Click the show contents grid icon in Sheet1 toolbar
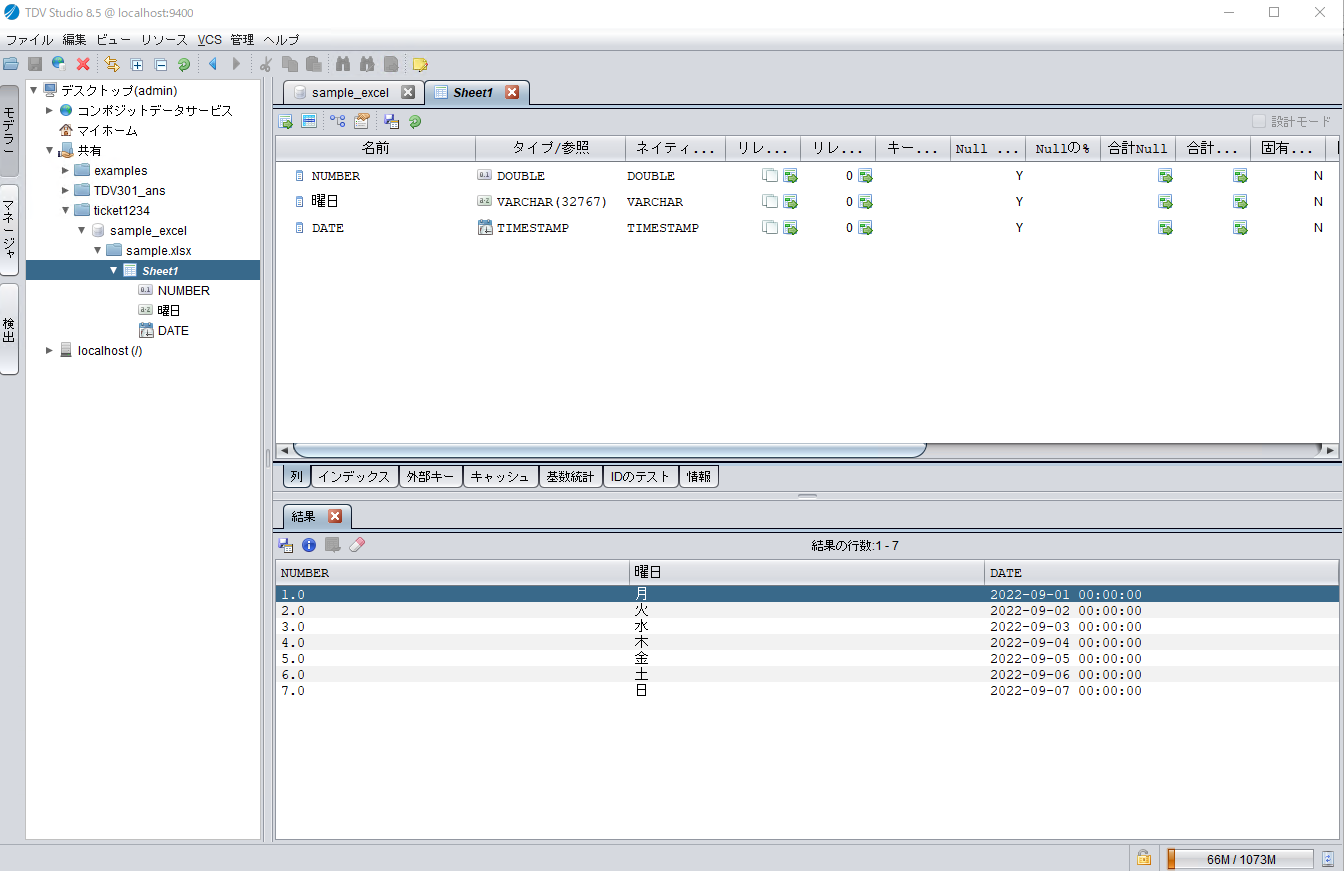Screen dimensions: 1344x871 [x=309, y=121]
